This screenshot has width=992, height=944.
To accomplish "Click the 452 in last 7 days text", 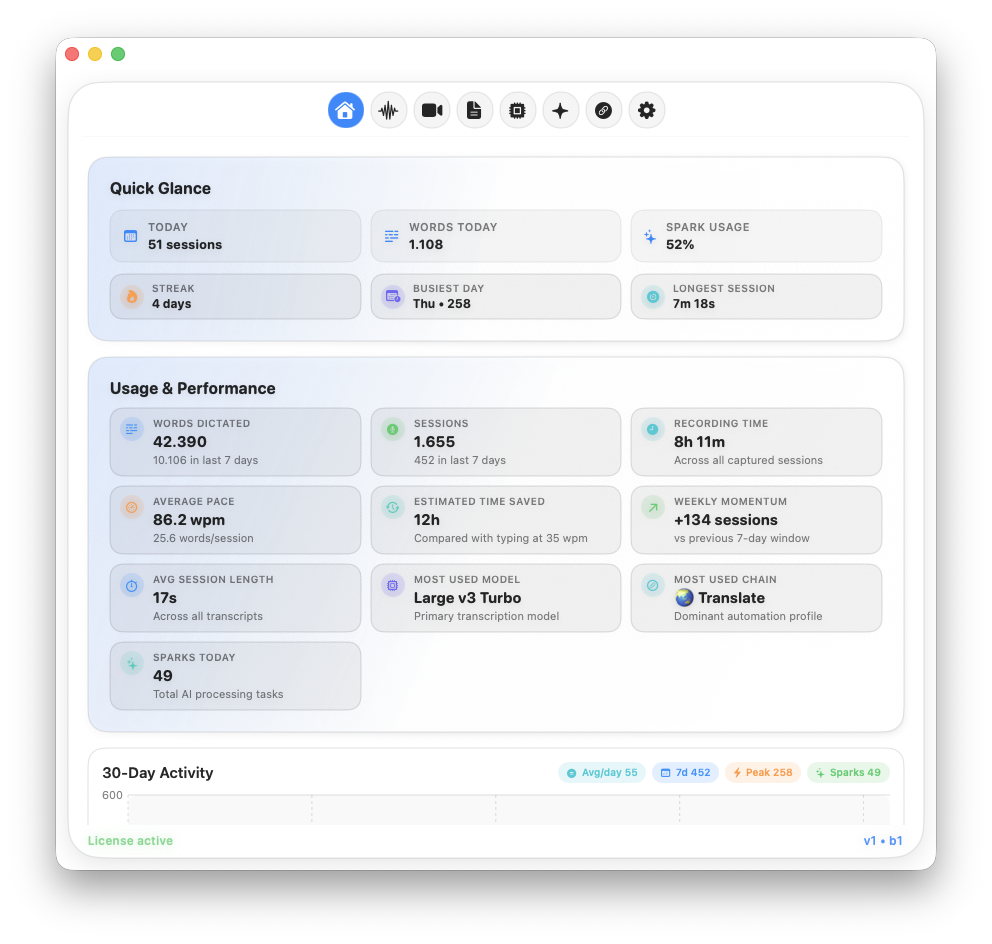I will click(460, 461).
